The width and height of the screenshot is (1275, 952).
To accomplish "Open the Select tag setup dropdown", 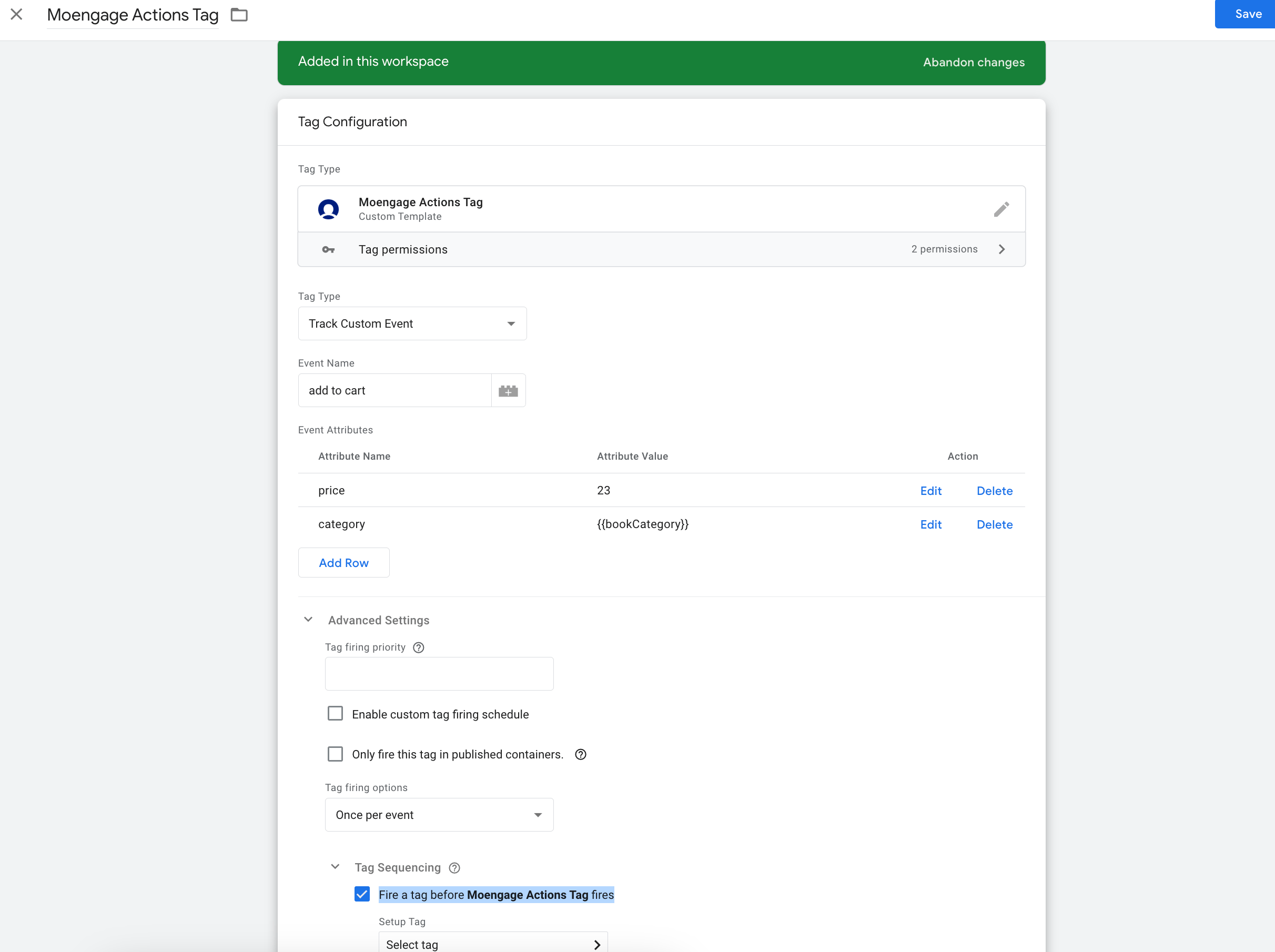I will pyautogui.click(x=493, y=943).
